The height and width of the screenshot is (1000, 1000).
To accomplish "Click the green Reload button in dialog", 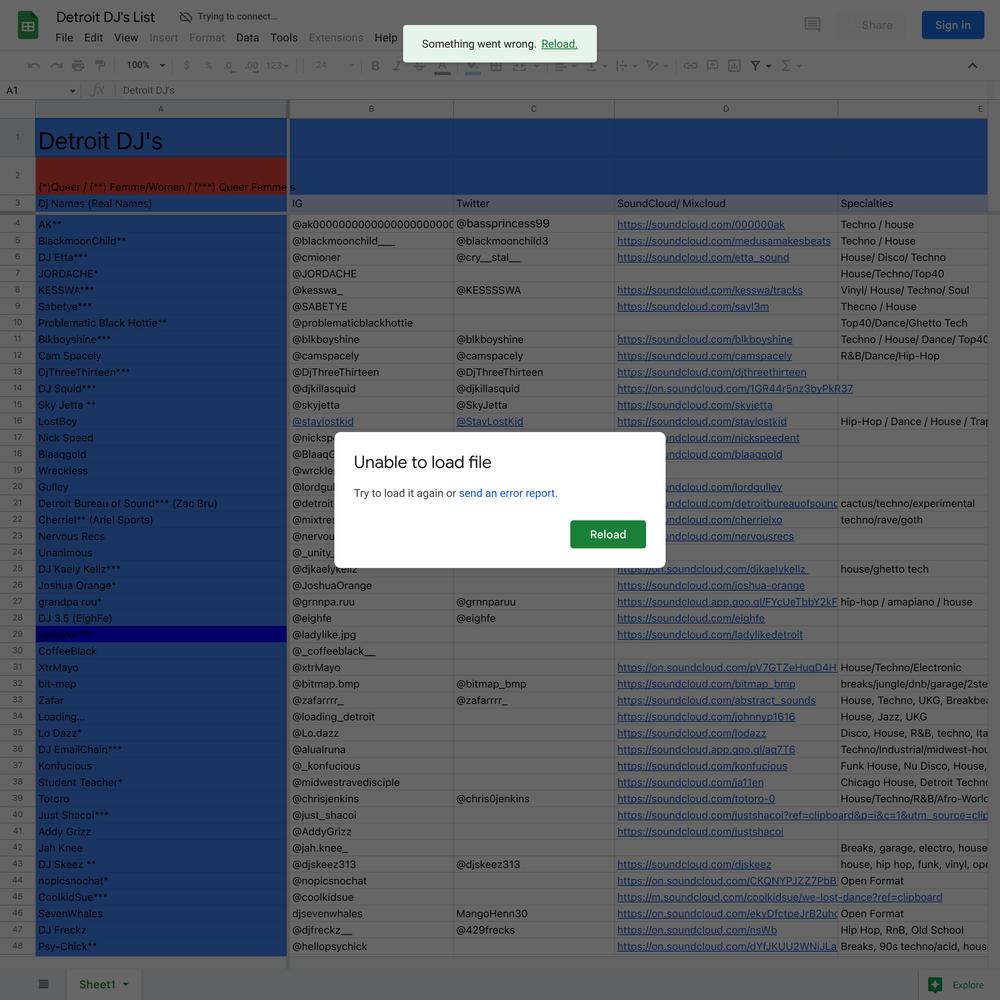I will [607, 534].
